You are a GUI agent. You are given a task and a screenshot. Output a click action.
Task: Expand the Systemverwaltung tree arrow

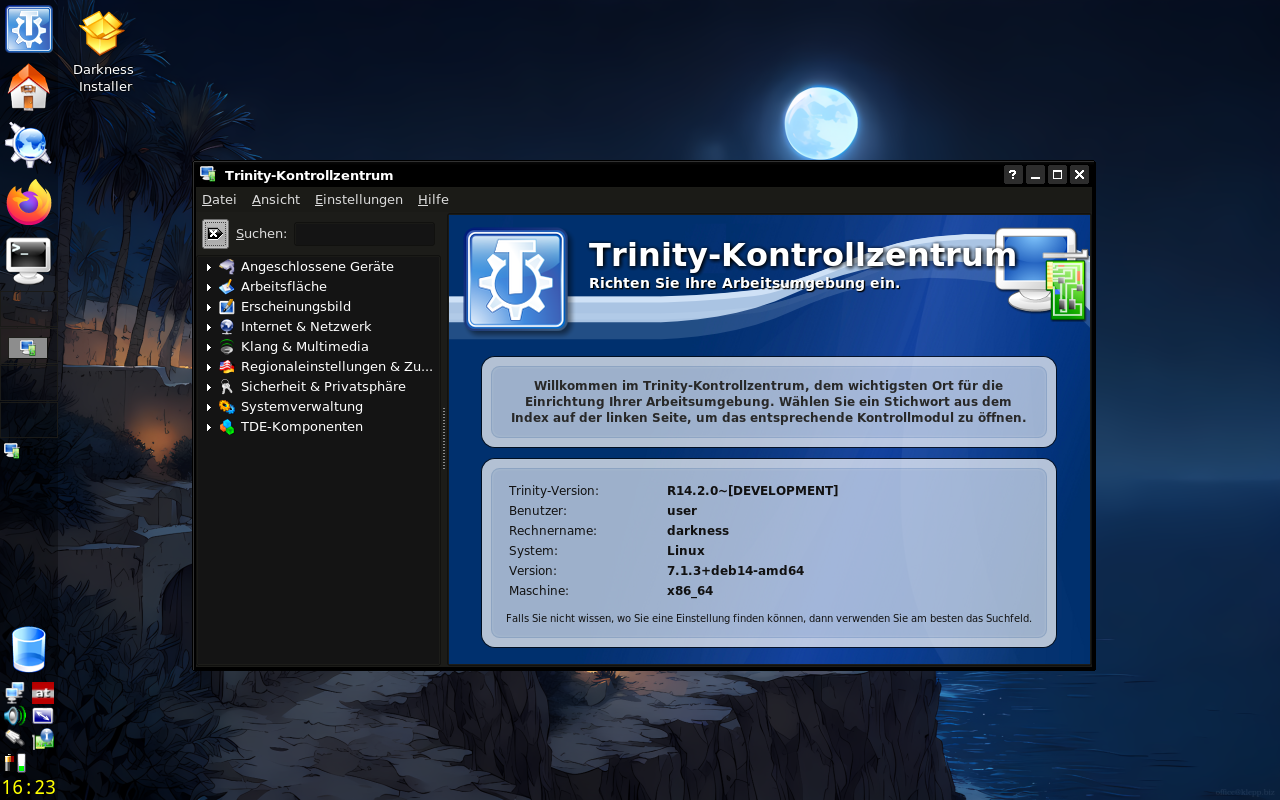(x=209, y=407)
